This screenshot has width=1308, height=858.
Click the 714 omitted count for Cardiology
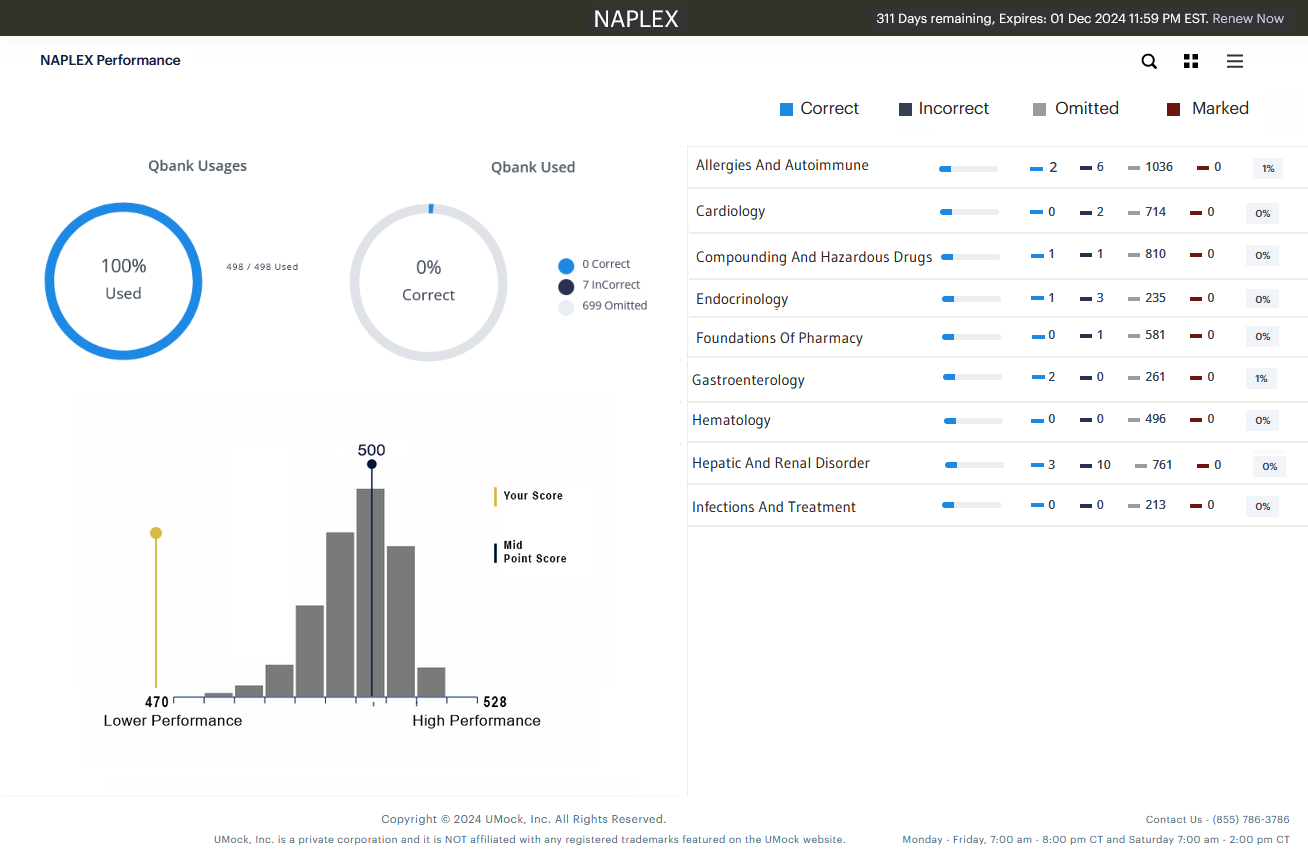pyautogui.click(x=1156, y=212)
